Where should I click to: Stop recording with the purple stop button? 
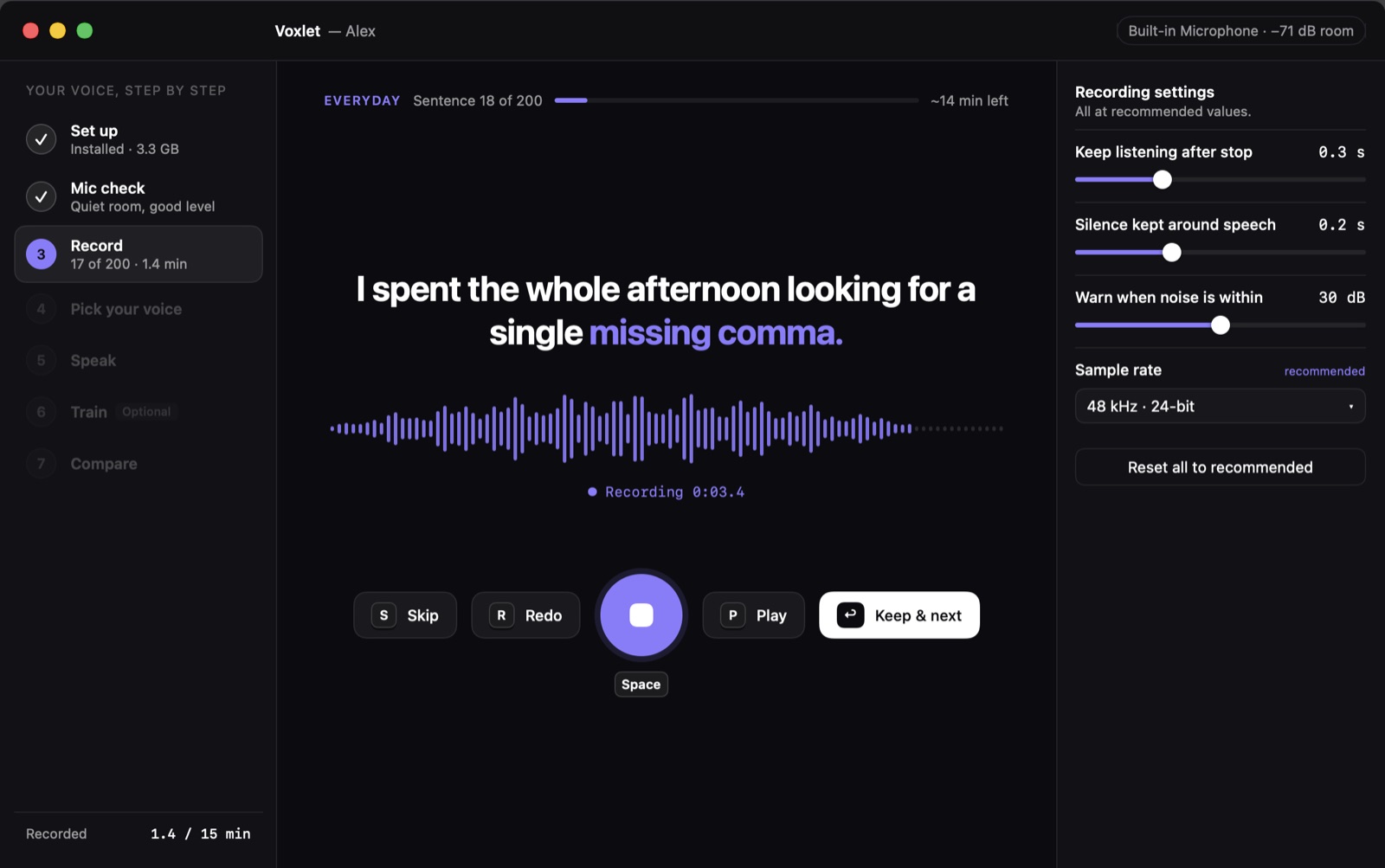point(641,615)
